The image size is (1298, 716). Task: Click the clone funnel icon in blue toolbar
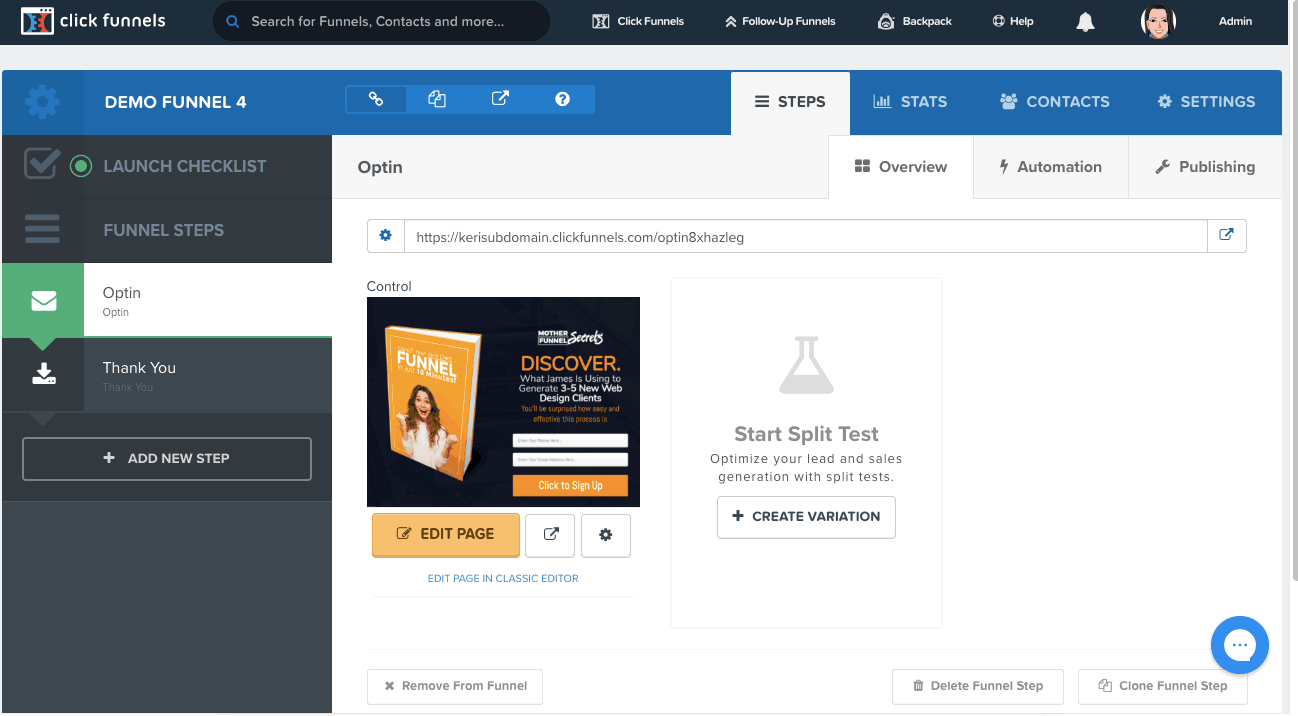pos(437,99)
